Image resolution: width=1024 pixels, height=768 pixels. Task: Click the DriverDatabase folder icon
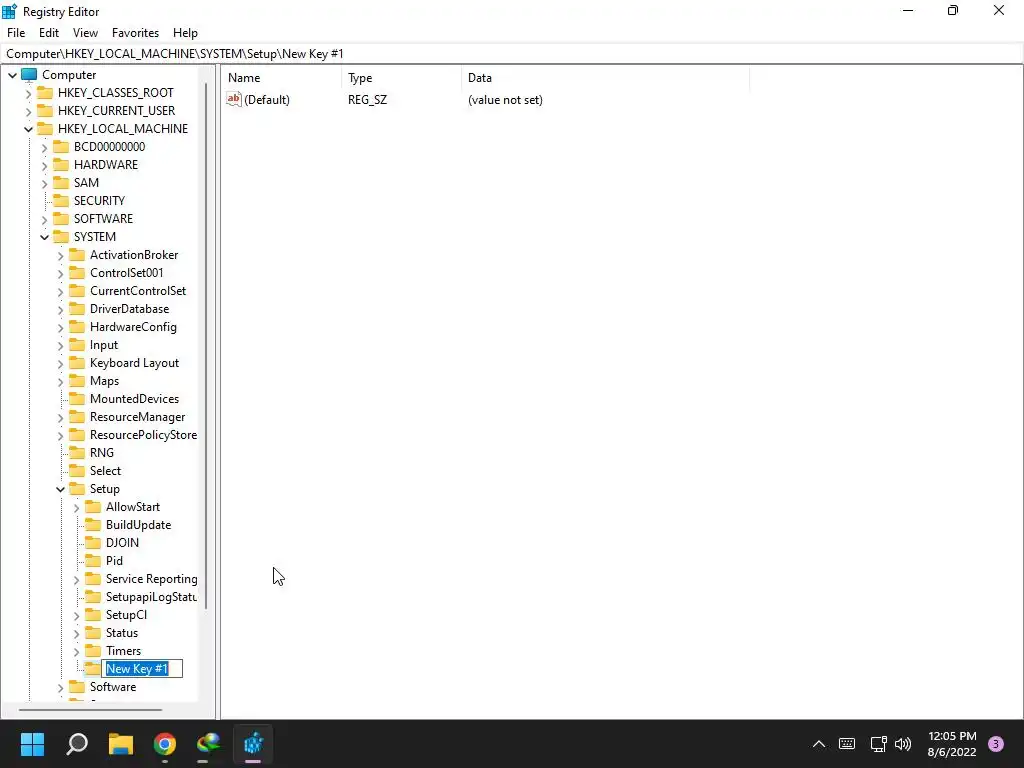coord(77,309)
